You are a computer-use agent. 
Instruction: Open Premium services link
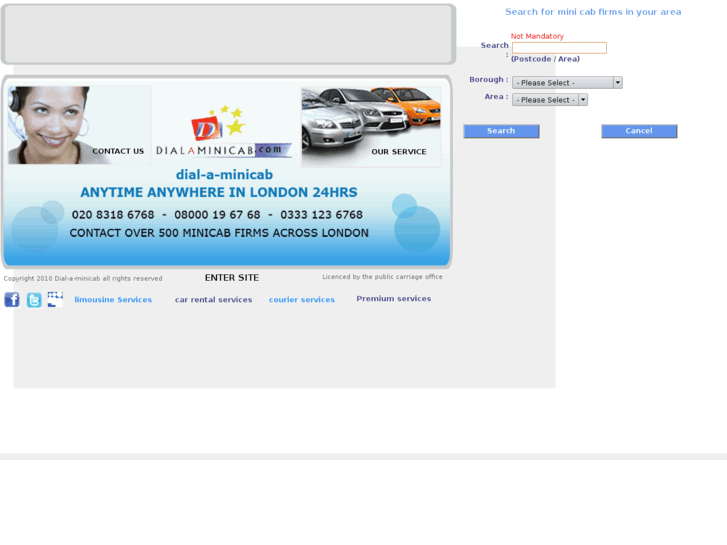point(394,299)
